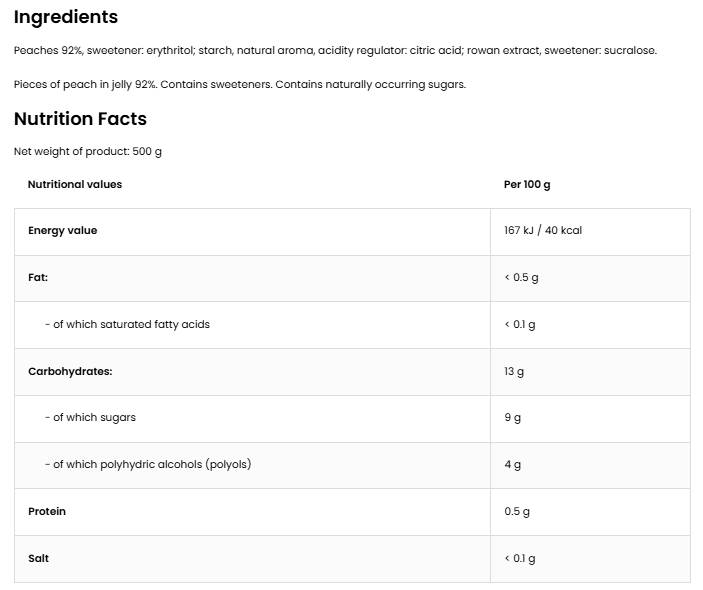Select the 'Energy value' row label
The width and height of the screenshot is (703, 590).
(x=63, y=231)
